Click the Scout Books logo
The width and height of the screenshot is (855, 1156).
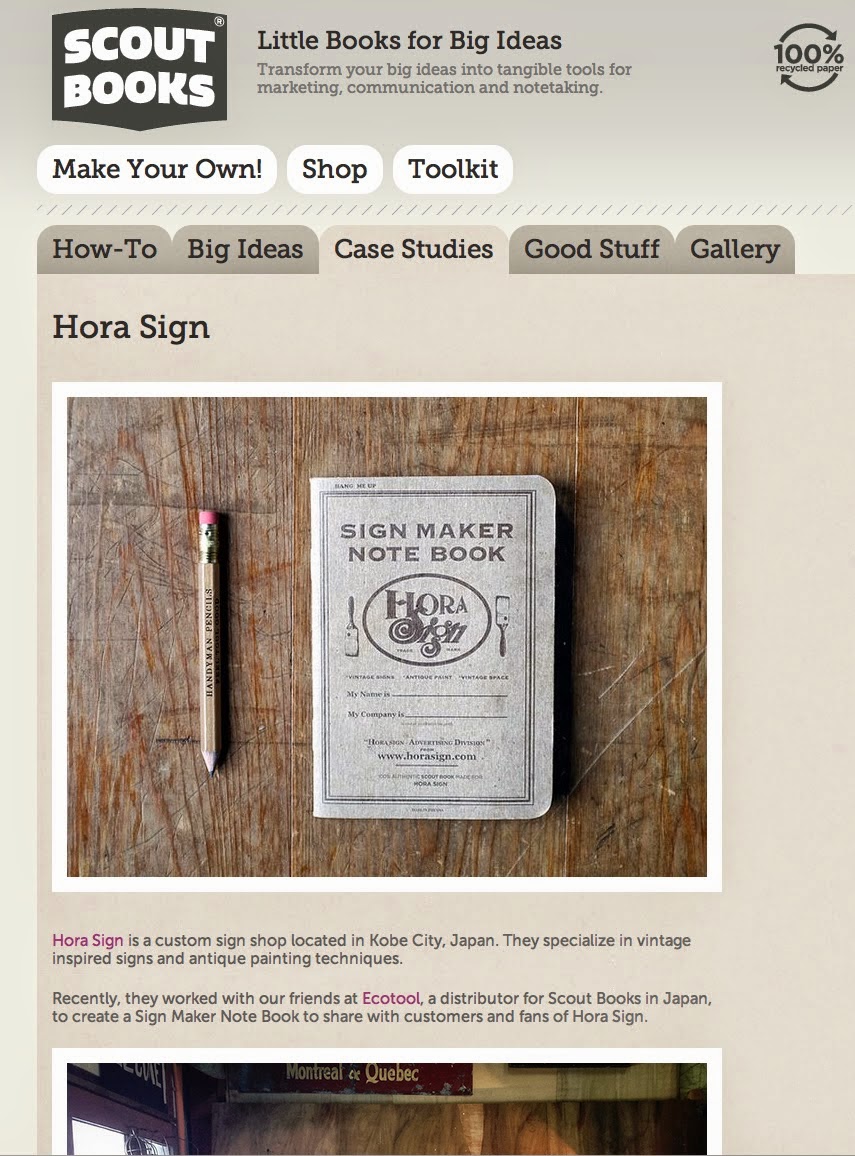[139, 69]
